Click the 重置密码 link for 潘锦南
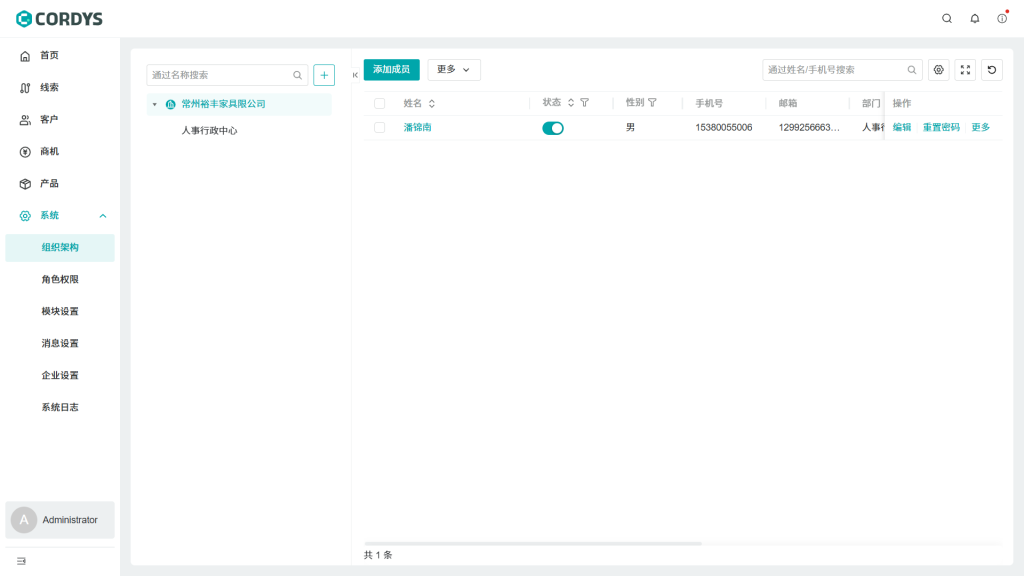This screenshot has height=576, width=1024. click(940, 128)
